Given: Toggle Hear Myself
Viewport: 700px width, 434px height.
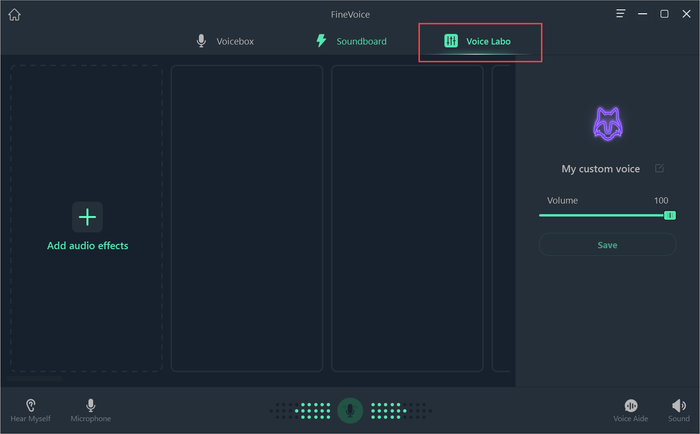Looking at the screenshot, I should (30, 410).
